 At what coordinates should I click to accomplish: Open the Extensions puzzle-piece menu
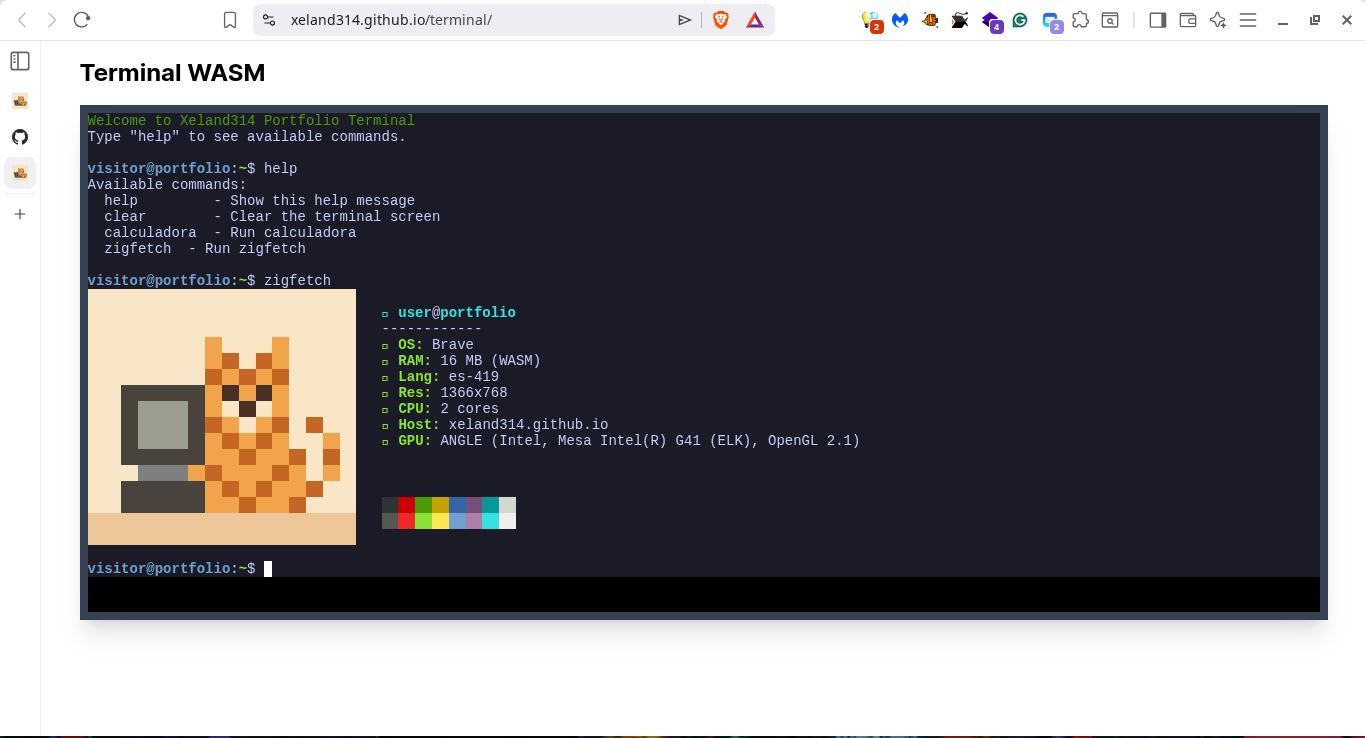[1081, 19]
